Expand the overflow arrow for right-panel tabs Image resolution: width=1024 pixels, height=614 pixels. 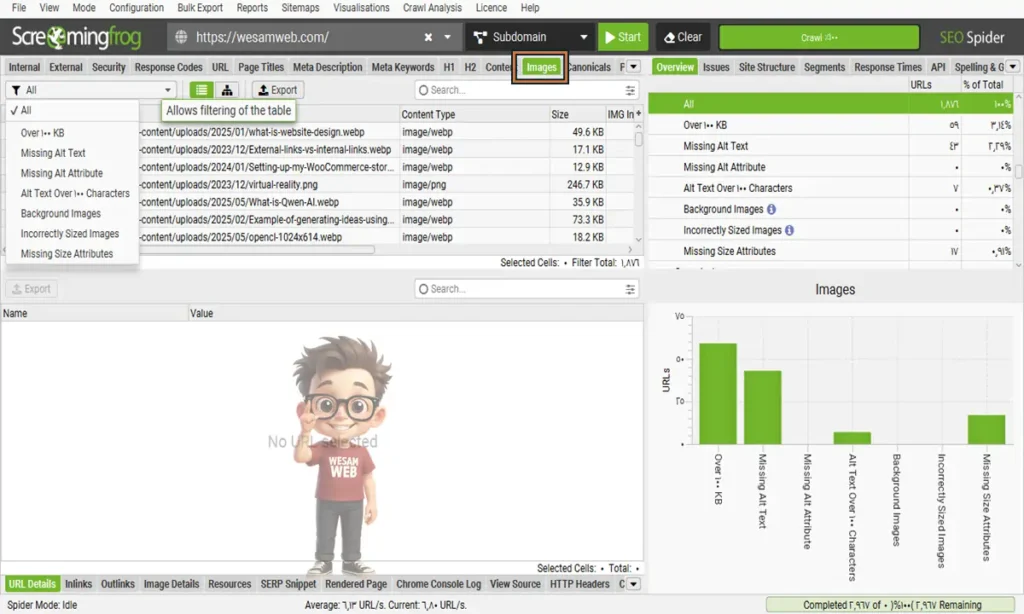[x=1012, y=67]
